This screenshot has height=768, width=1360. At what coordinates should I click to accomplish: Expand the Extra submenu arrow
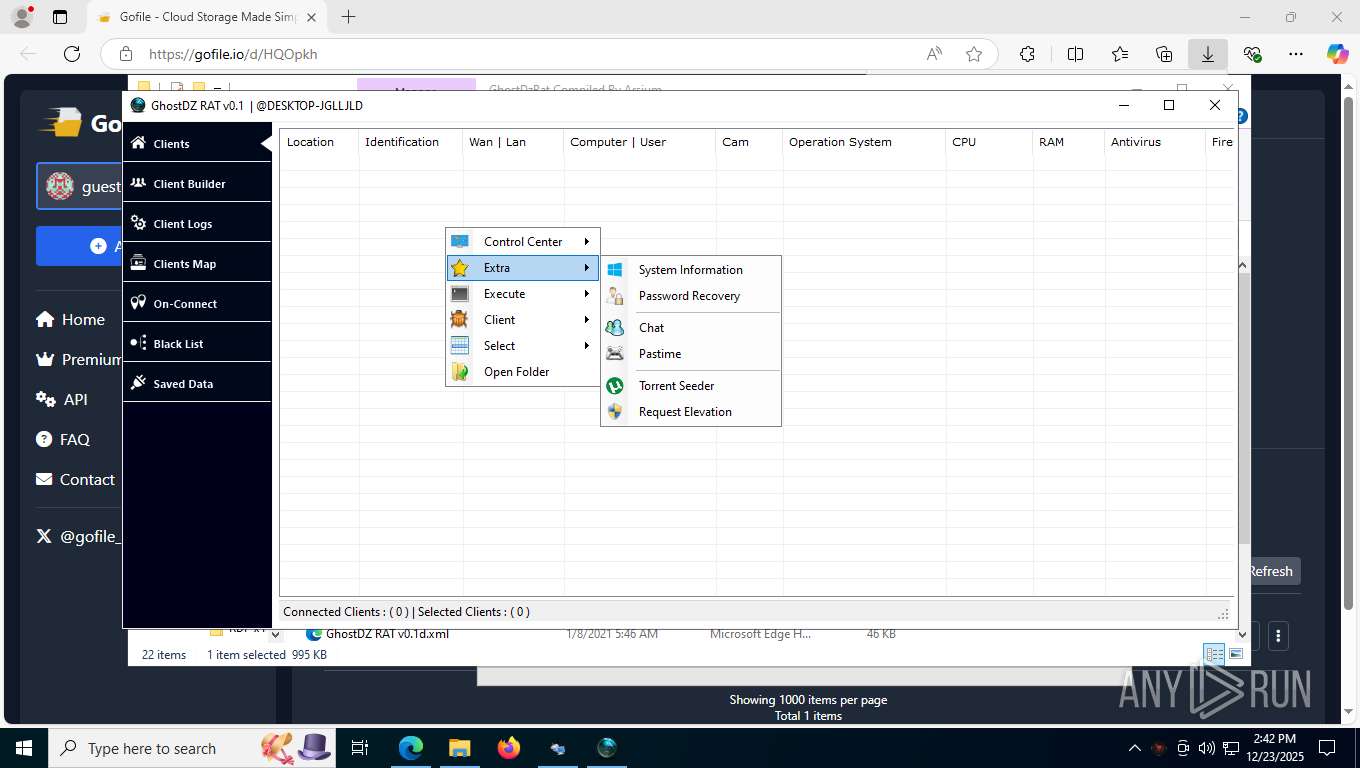587,267
